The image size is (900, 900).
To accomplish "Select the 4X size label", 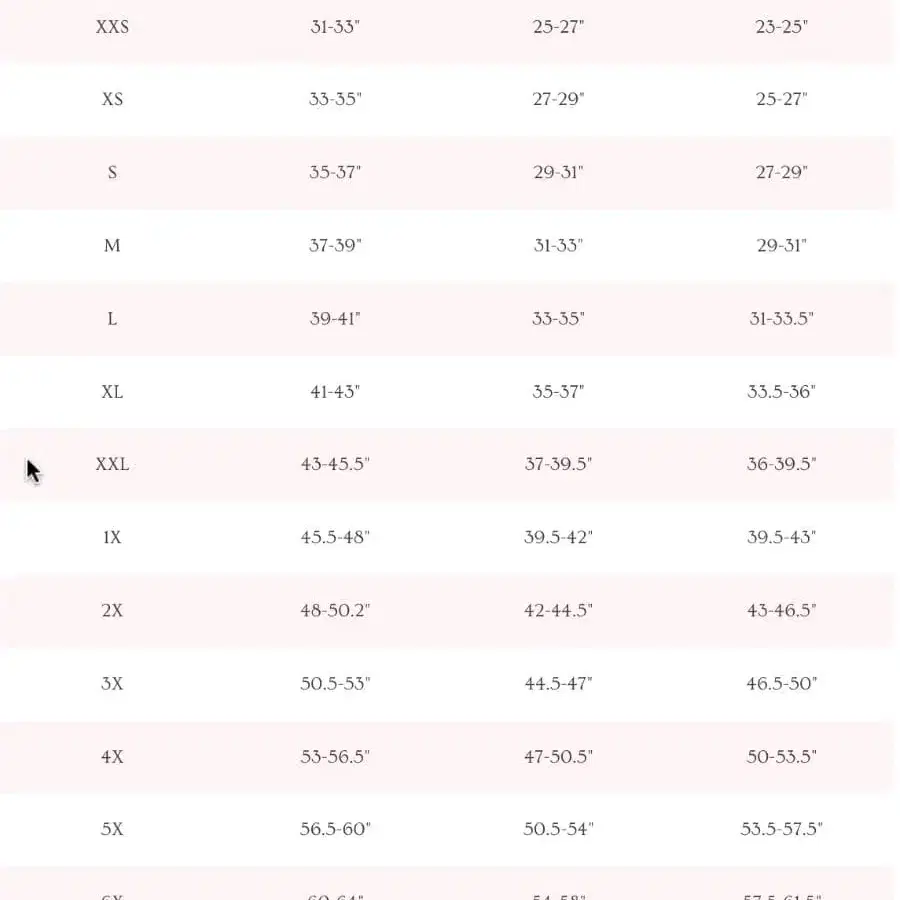I will point(112,757).
